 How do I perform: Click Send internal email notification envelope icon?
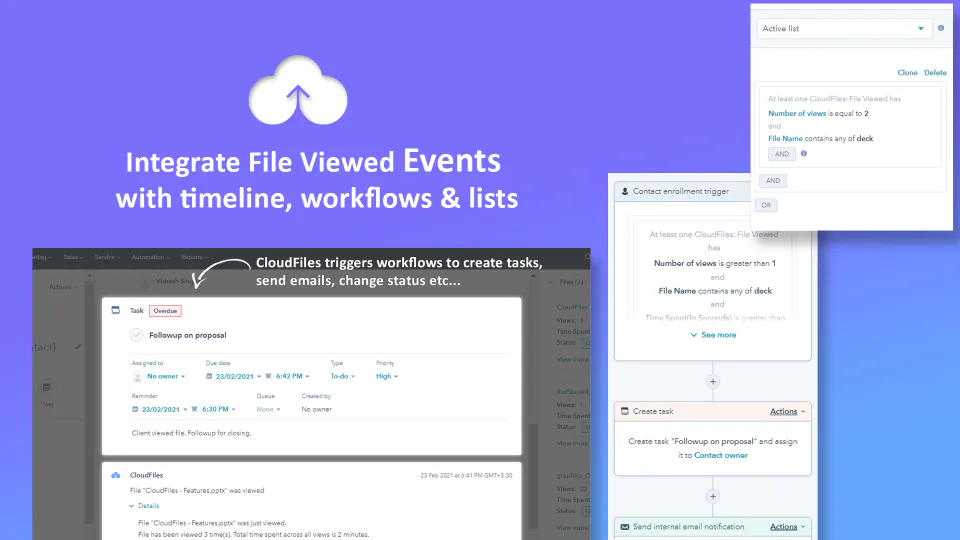625,527
